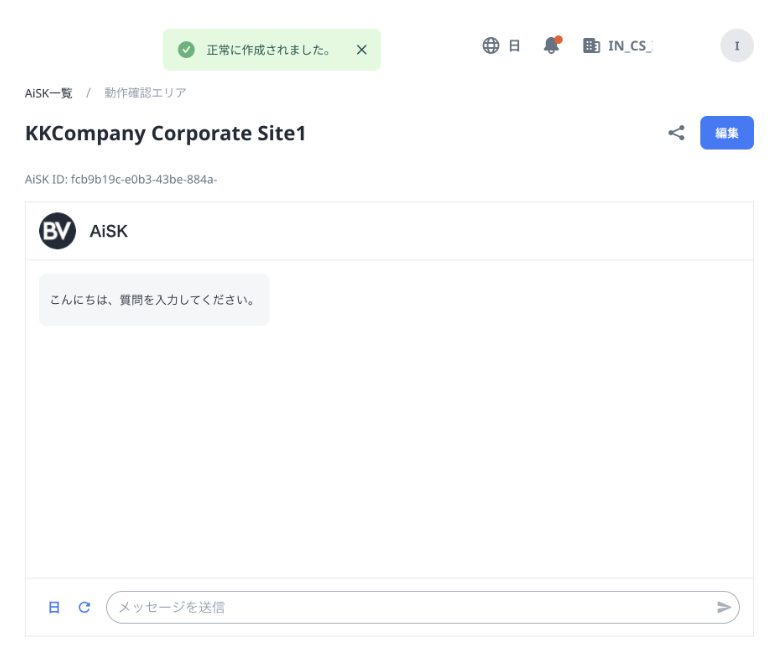Send message with paper plane icon

[x=723, y=607]
